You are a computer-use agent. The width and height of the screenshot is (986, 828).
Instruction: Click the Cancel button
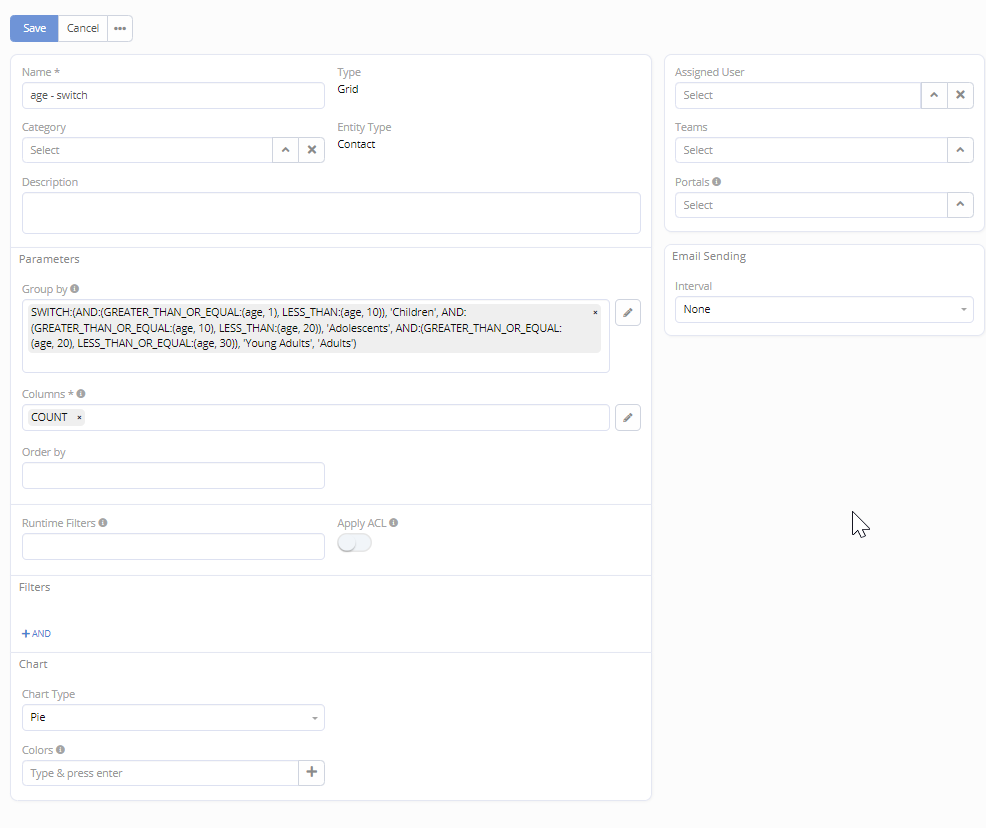[x=83, y=28]
